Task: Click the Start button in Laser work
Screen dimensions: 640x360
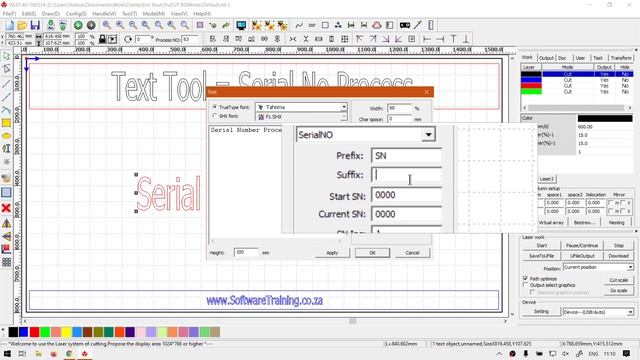Action: (542, 245)
